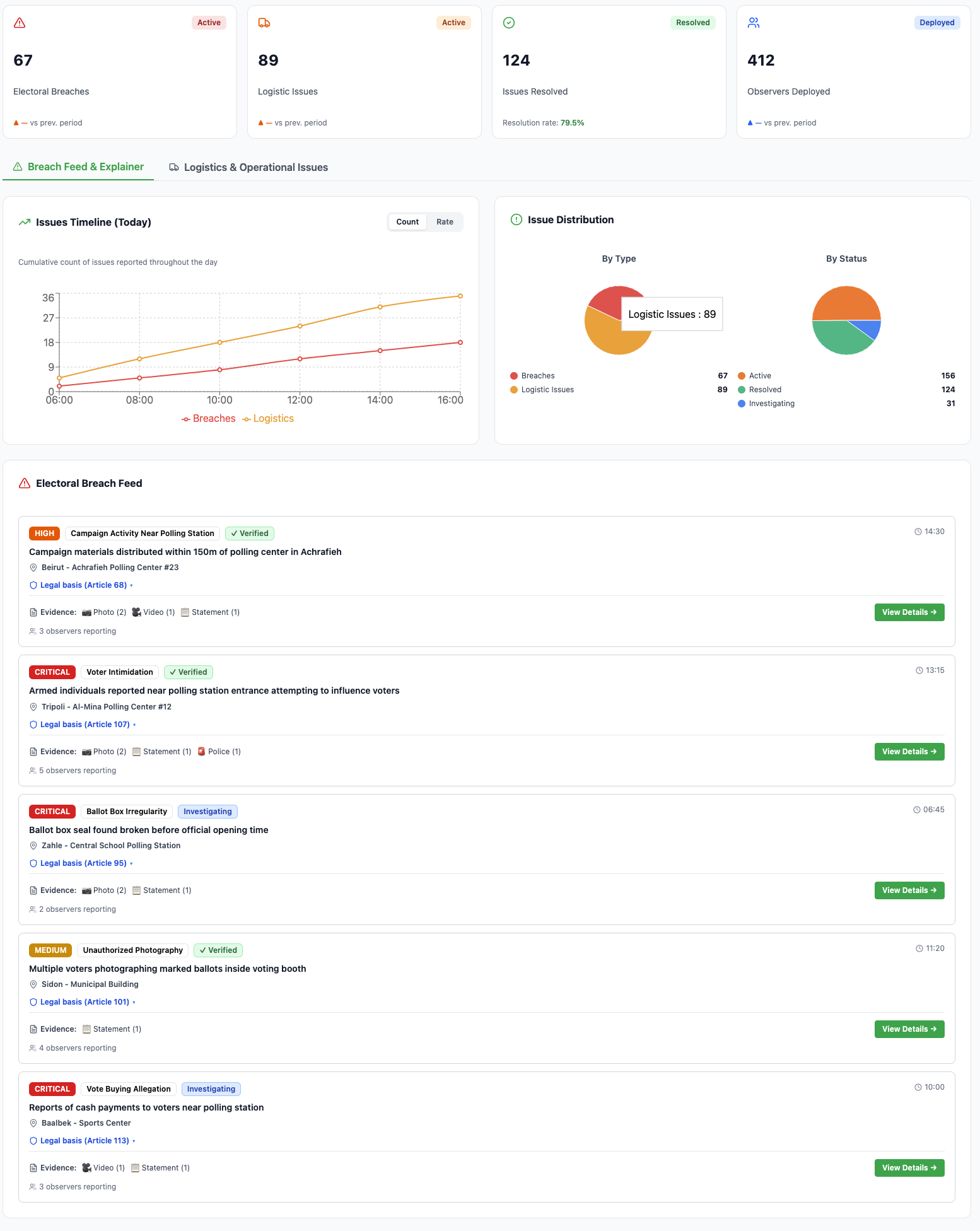Click the clock icon beside 14:30
This screenshot has height=1231, width=980.
[918, 532]
